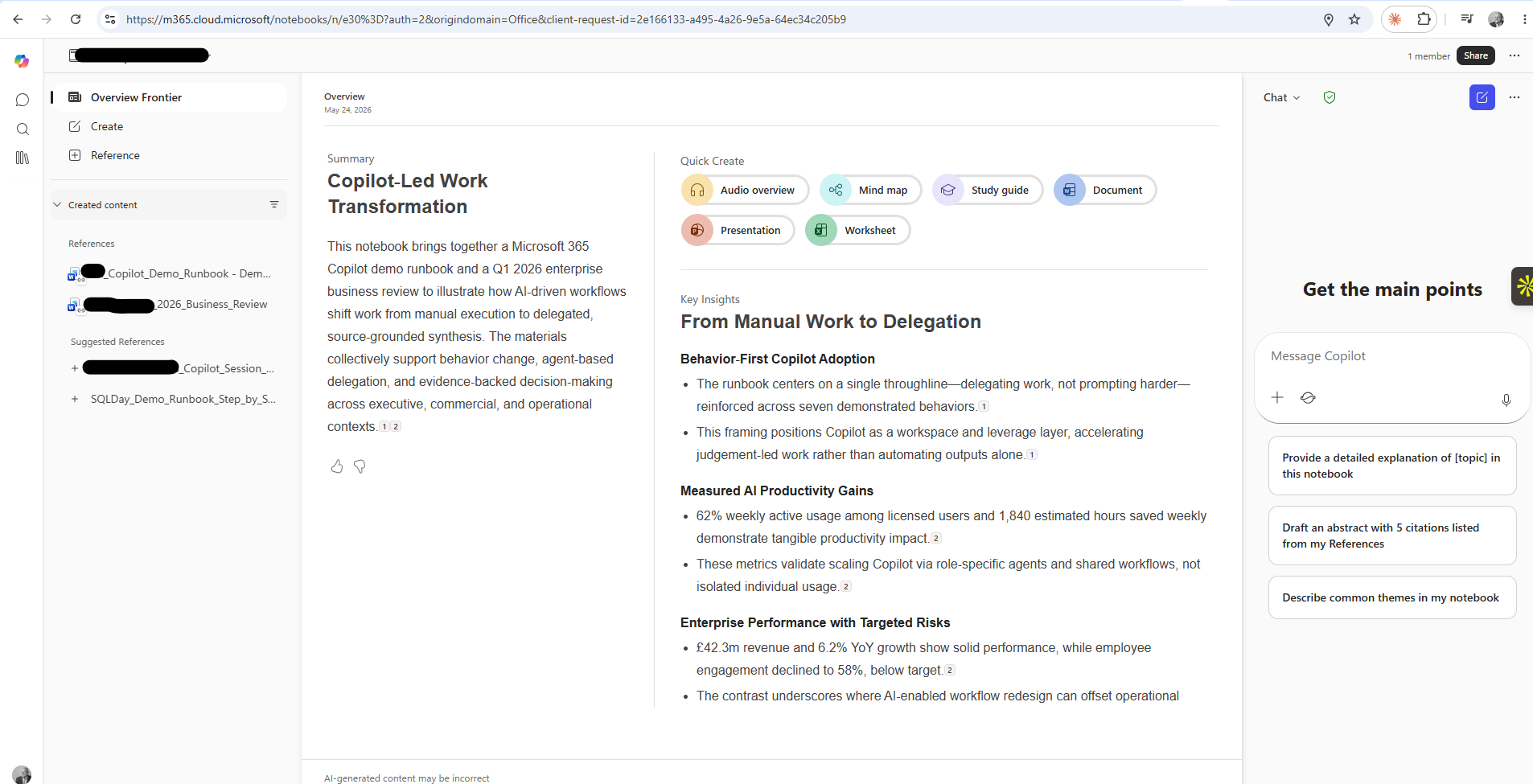The height and width of the screenshot is (784, 1533).
Task: Create an Audio overview
Action: 745,190
